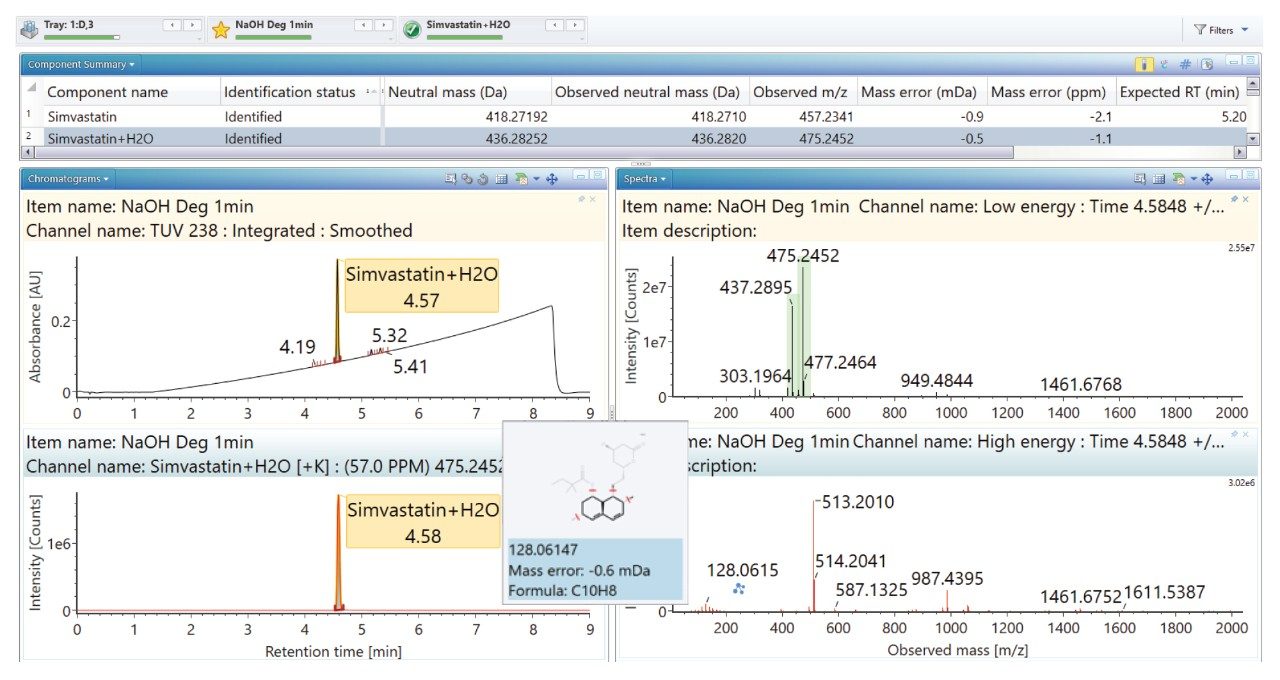1280x680 pixels.
Task: Click the table grid icon in Spectra toolbar
Action: pos(1159,178)
